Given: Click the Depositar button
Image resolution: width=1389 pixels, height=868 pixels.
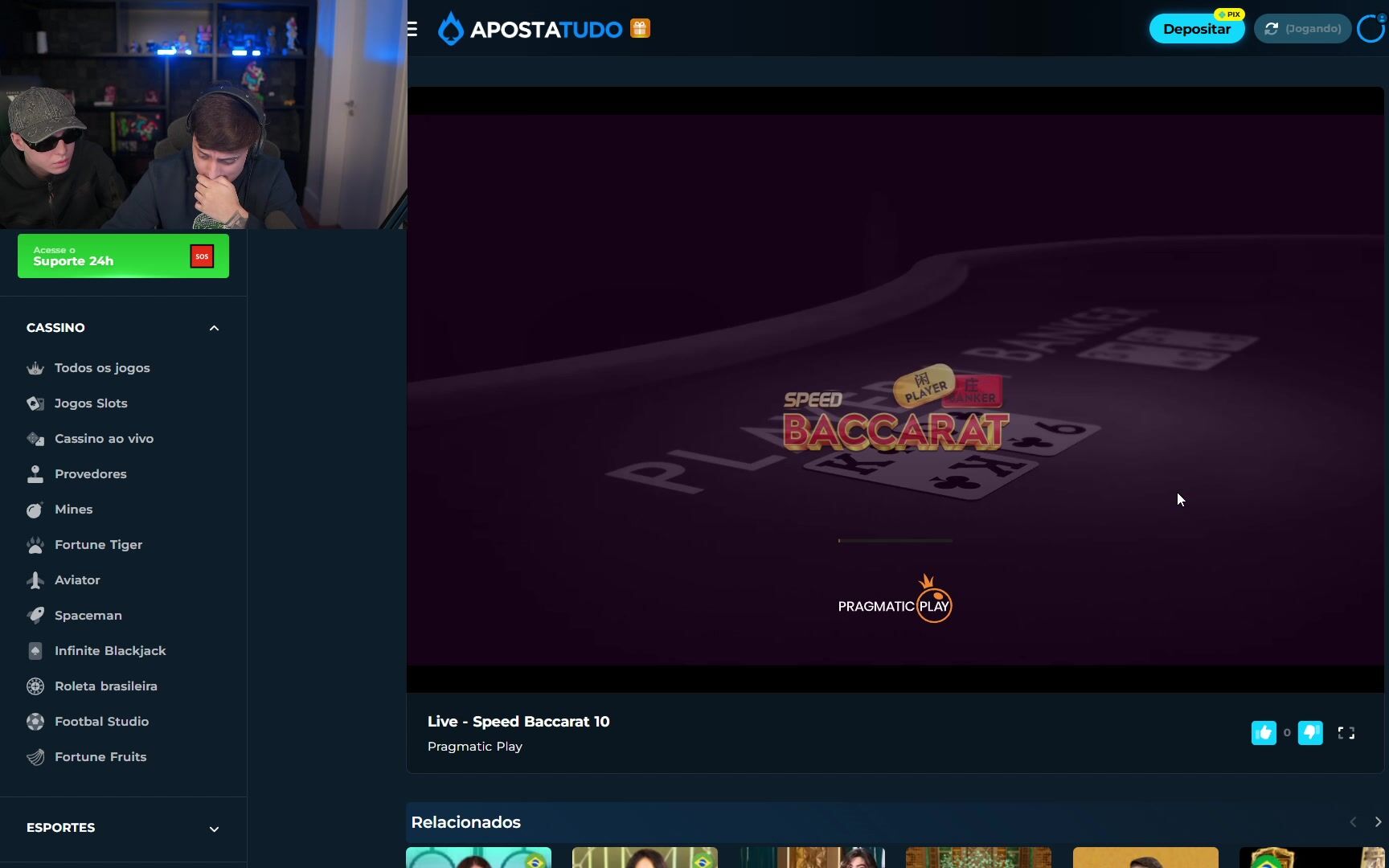Looking at the screenshot, I should [1196, 29].
